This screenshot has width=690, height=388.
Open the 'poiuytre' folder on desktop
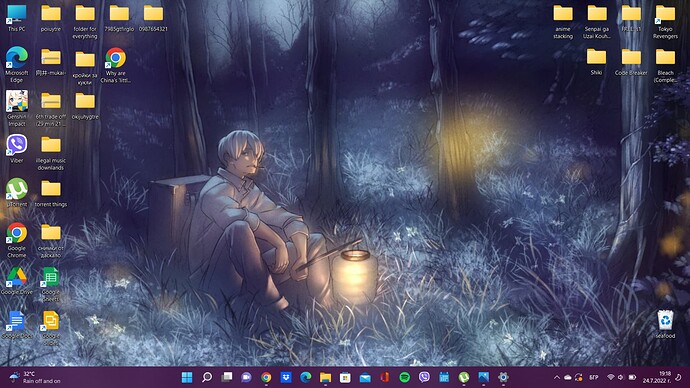point(51,18)
